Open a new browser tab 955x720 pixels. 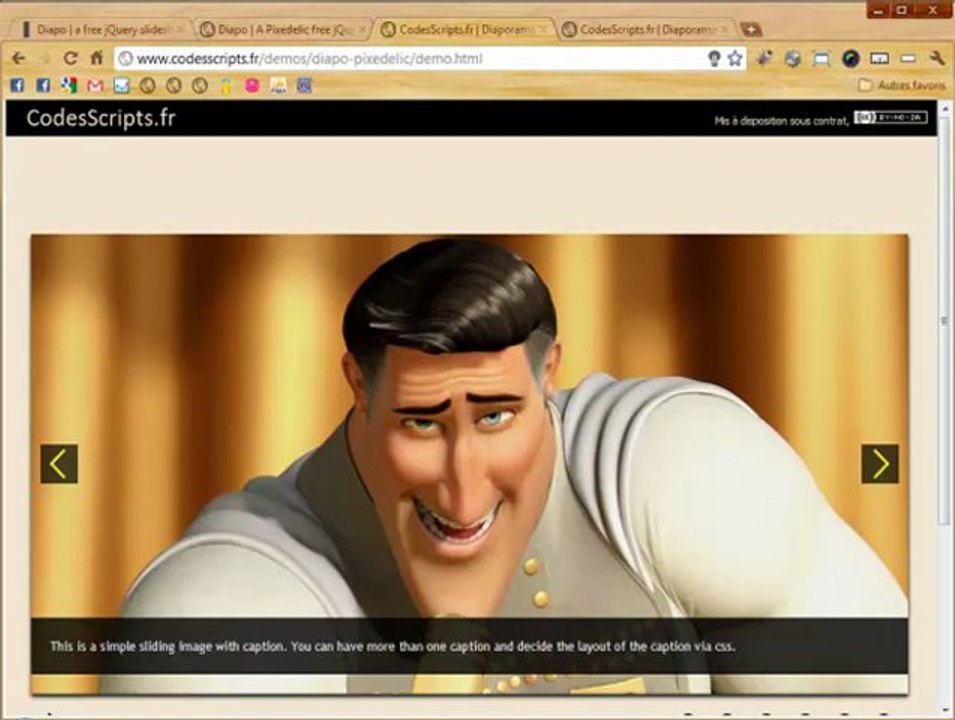coord(751,29)
